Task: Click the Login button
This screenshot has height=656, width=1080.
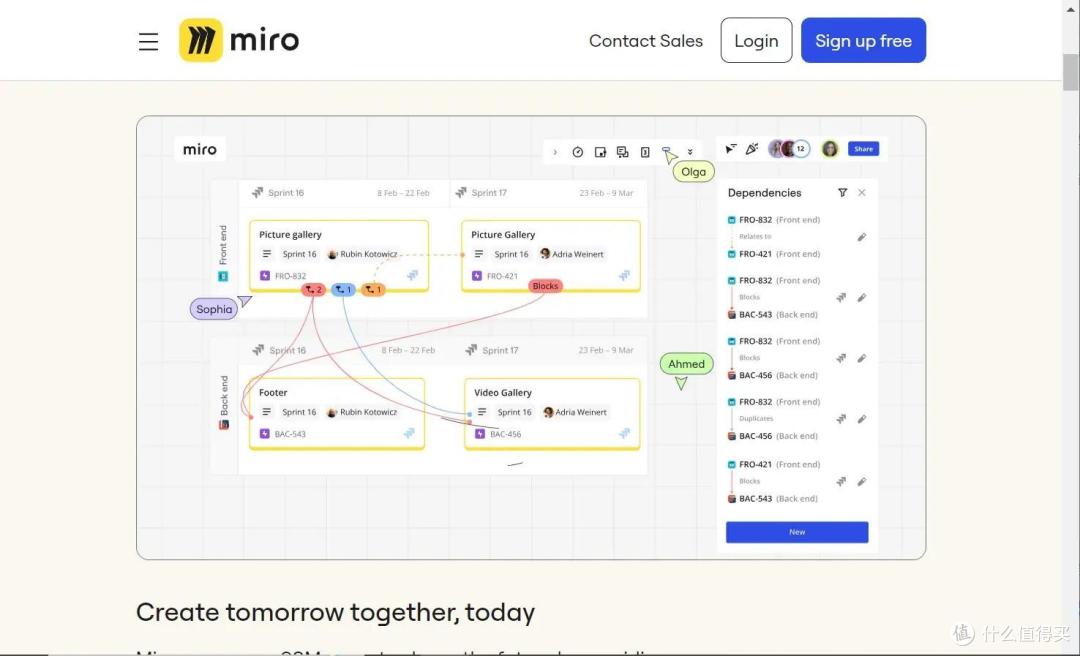Action: [x=756, y=41]
